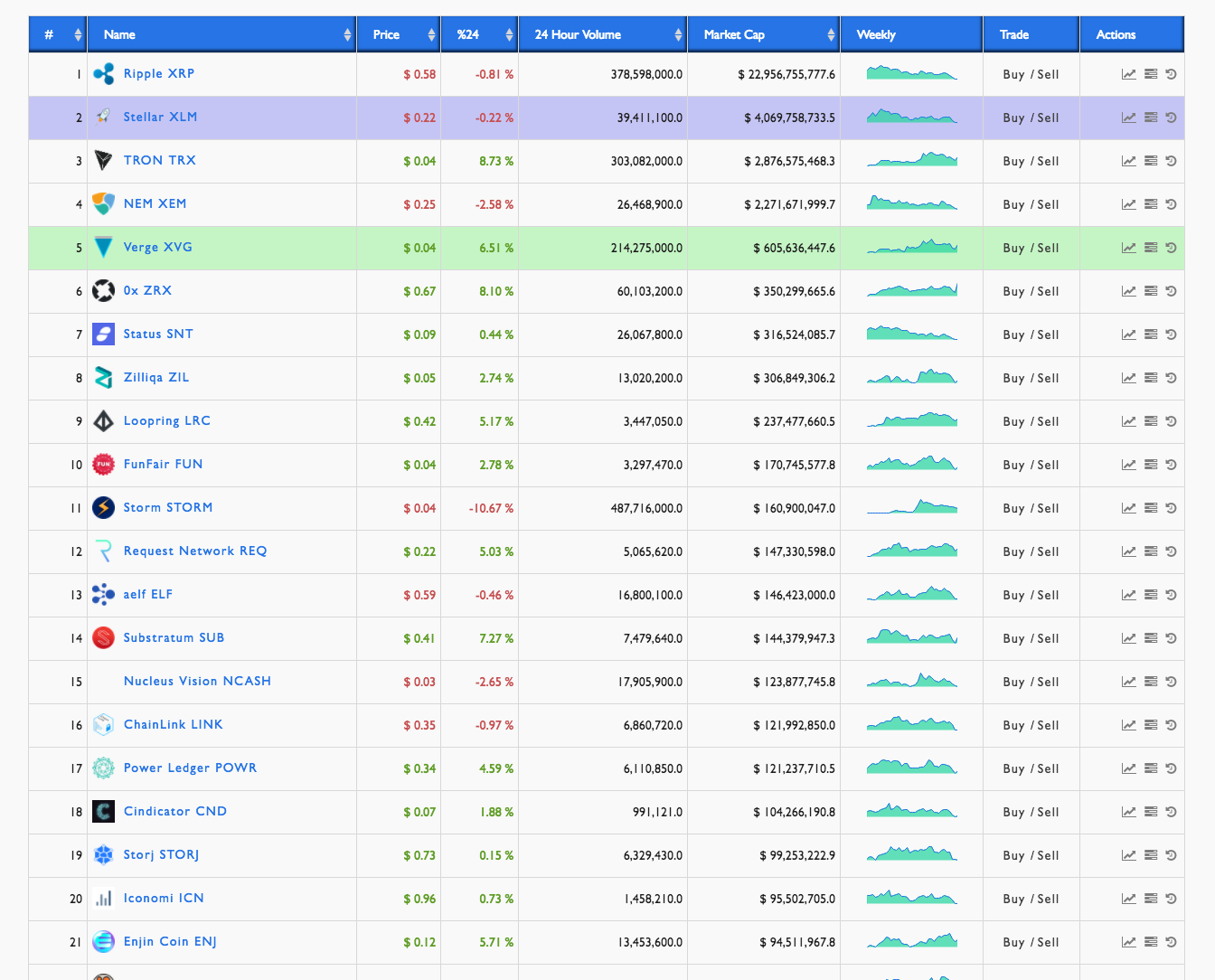Click the history icon in Nucleus Vision NCASH row
The height and width of the screenshot is (980, 1215).
coord(1171,682)
